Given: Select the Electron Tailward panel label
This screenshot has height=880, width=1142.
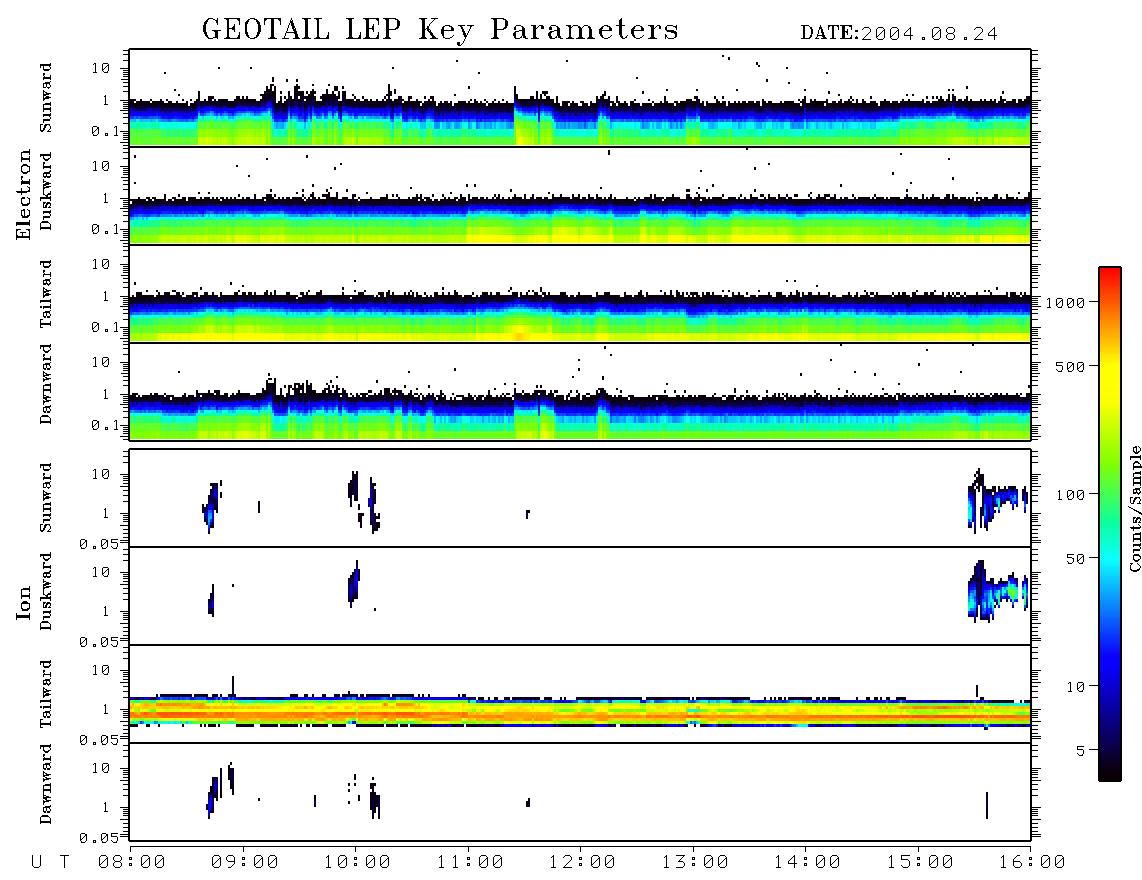Looking at the screenshot, I should [x=46, y=293].
